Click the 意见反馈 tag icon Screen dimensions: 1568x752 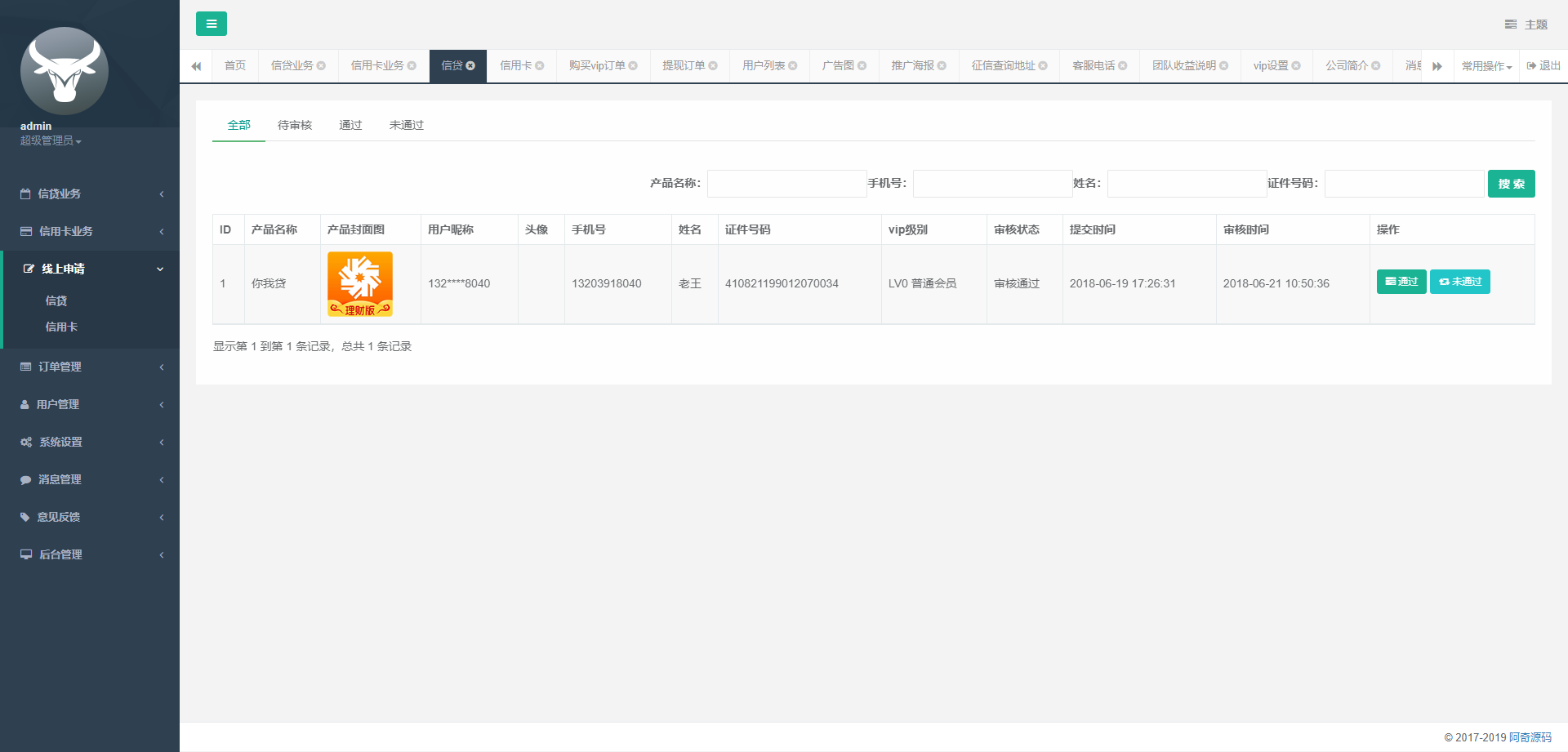24,516
